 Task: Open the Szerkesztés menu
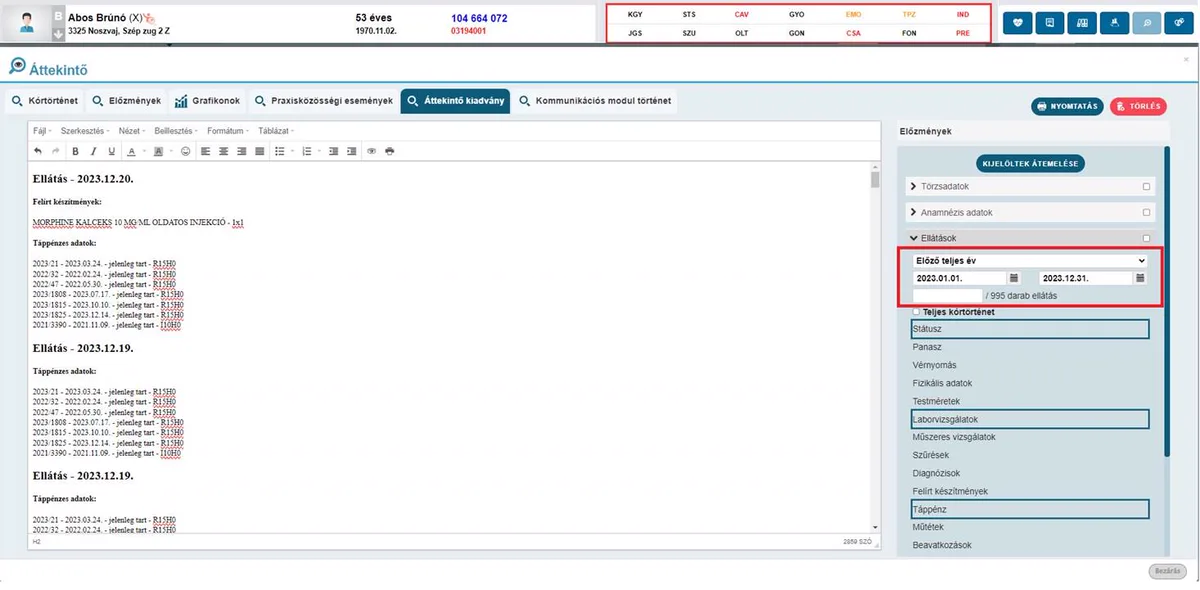(x=83, y=131)
